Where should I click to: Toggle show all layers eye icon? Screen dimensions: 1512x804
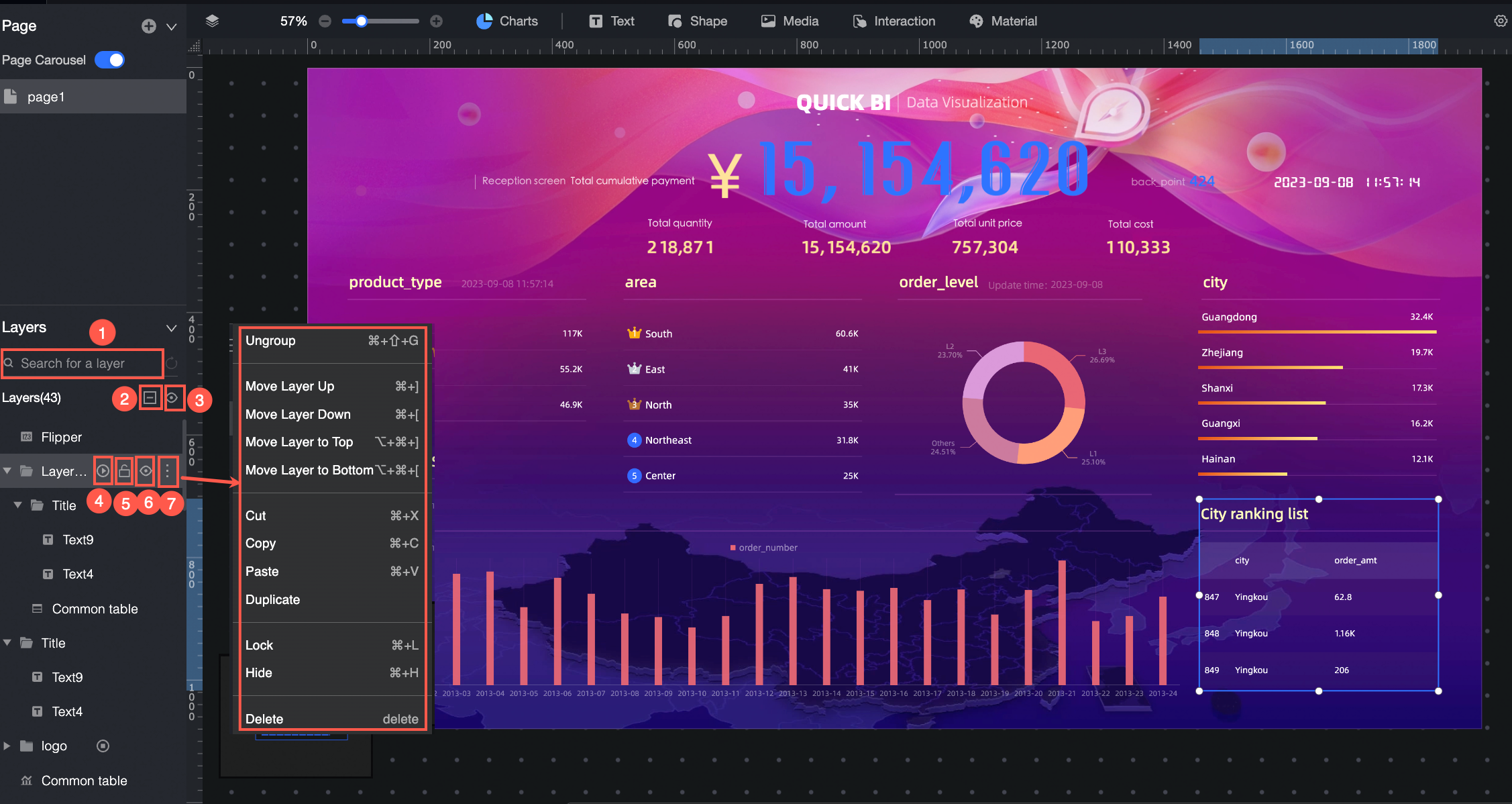point(172,398)
